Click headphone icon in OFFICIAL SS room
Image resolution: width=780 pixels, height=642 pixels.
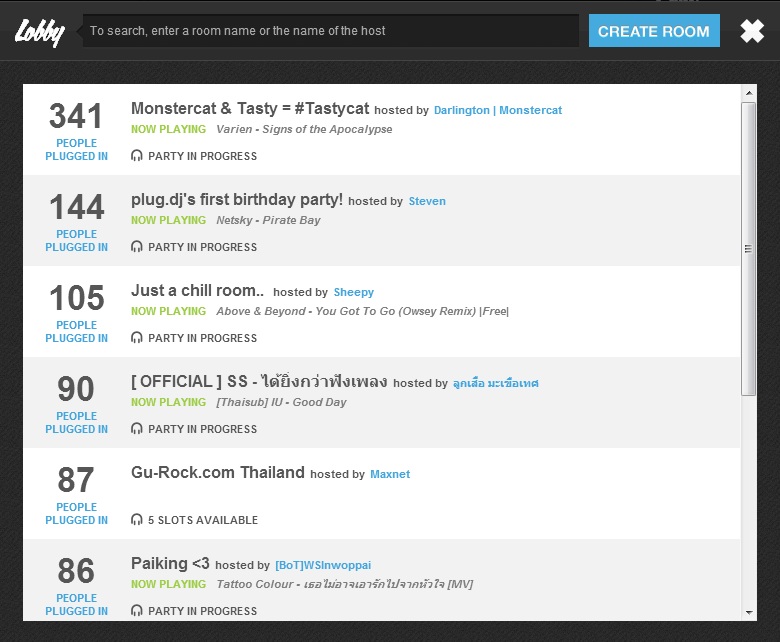coord(136,429)
